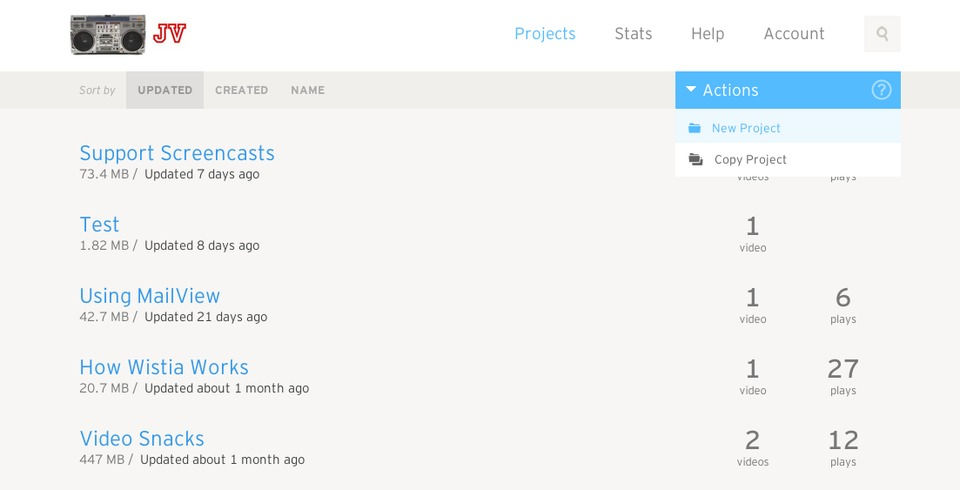Click the boombox logo image

(x=108, y=34)
